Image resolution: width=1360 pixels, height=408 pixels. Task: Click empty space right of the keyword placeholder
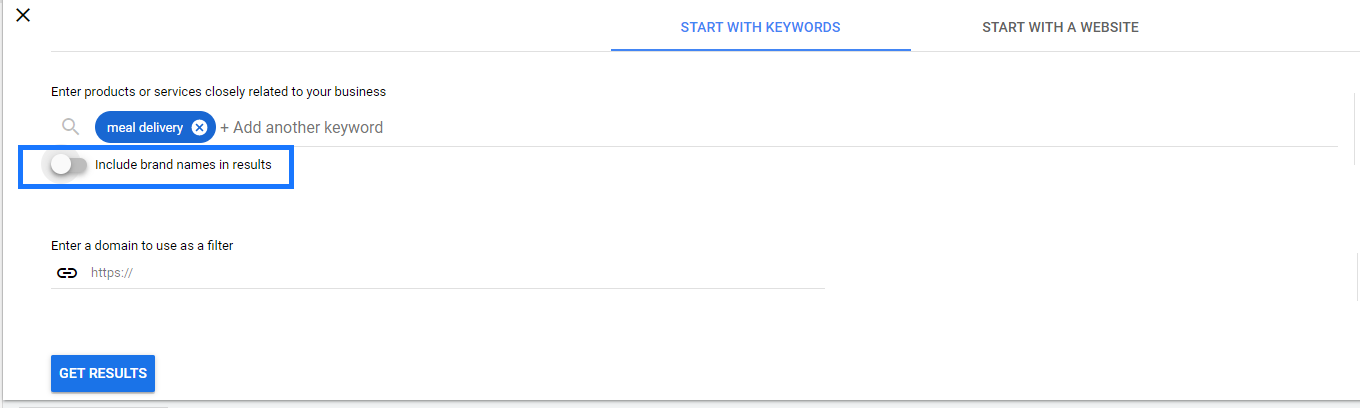800,127
